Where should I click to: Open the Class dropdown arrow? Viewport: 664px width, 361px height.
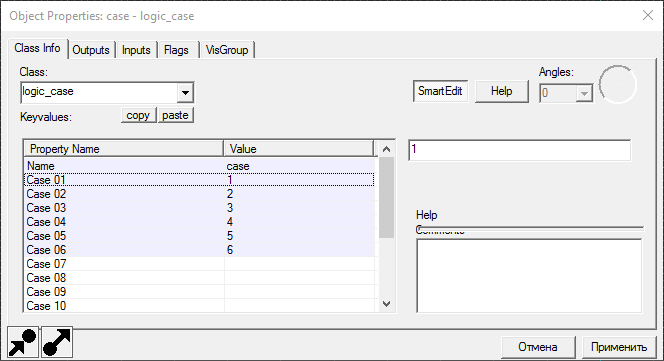click(x=185, y=93)
